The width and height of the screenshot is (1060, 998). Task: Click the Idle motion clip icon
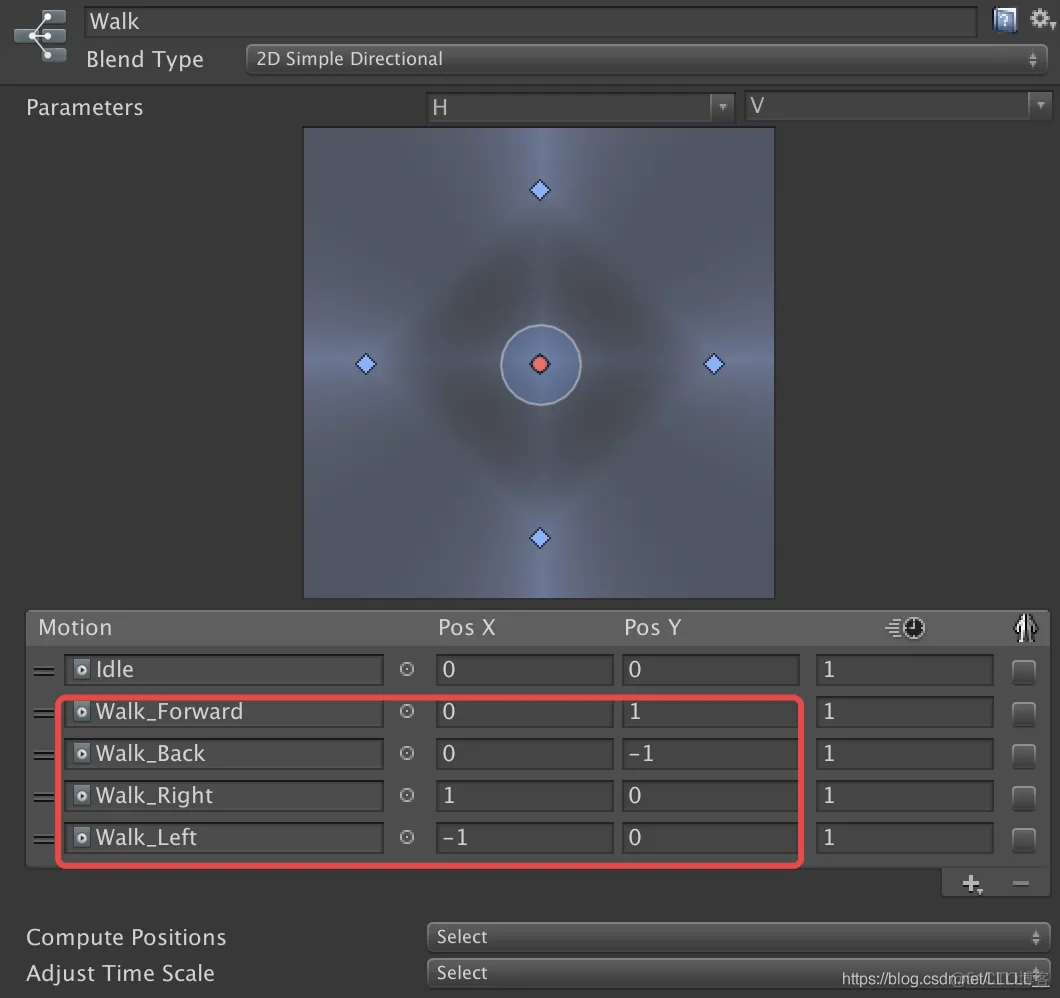click(x=82, y=669)
